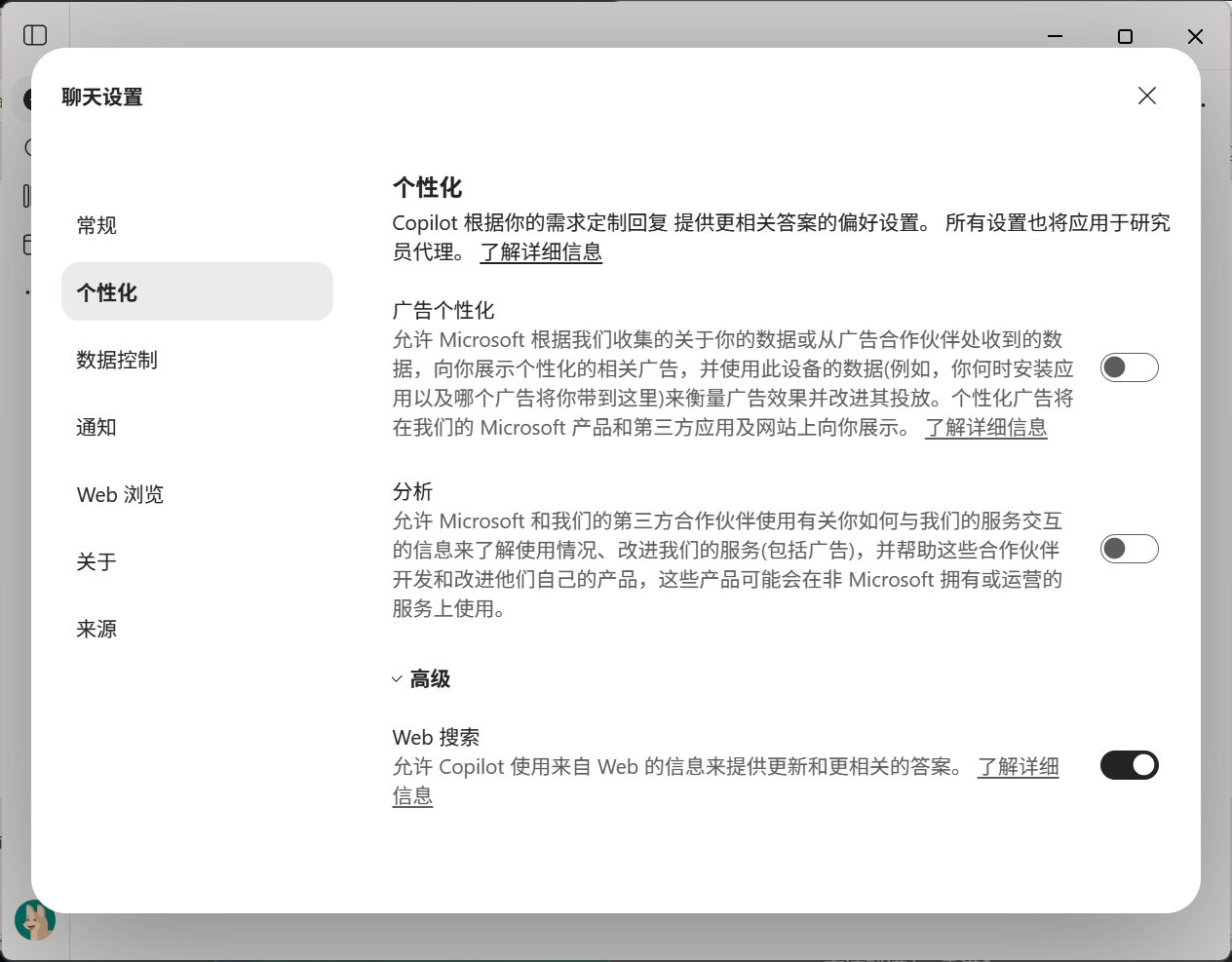Open the 来源 settings tab
Viewport: 1232px width, 962px height.
197,629
